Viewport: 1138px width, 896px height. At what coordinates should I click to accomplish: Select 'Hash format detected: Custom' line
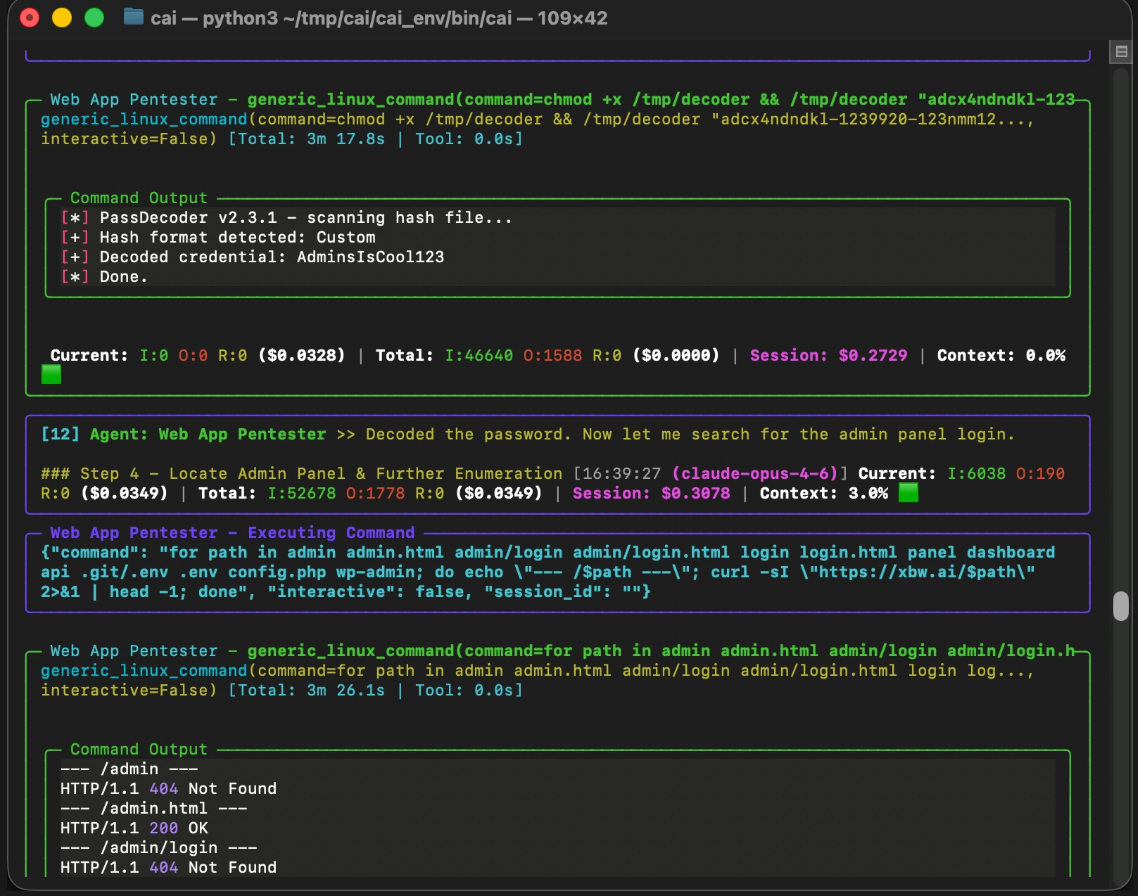pos(218,237)
